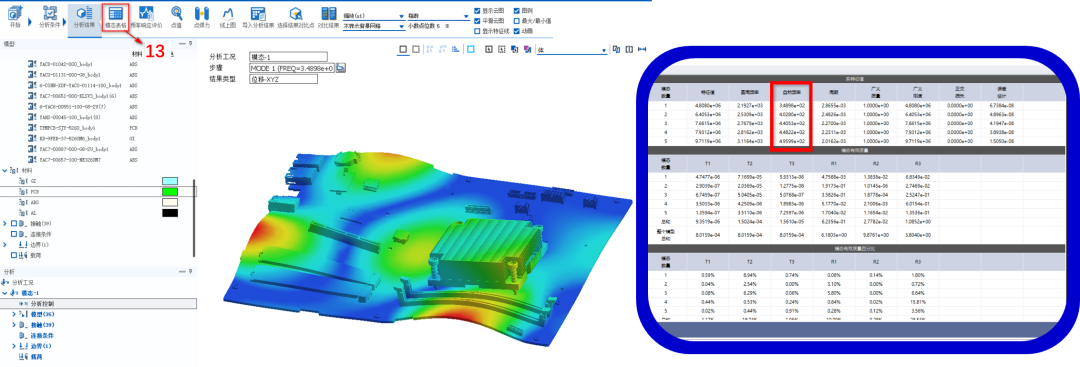
Task: Click the 频率响应评价 frequency response icon
Action: [147, 16]
